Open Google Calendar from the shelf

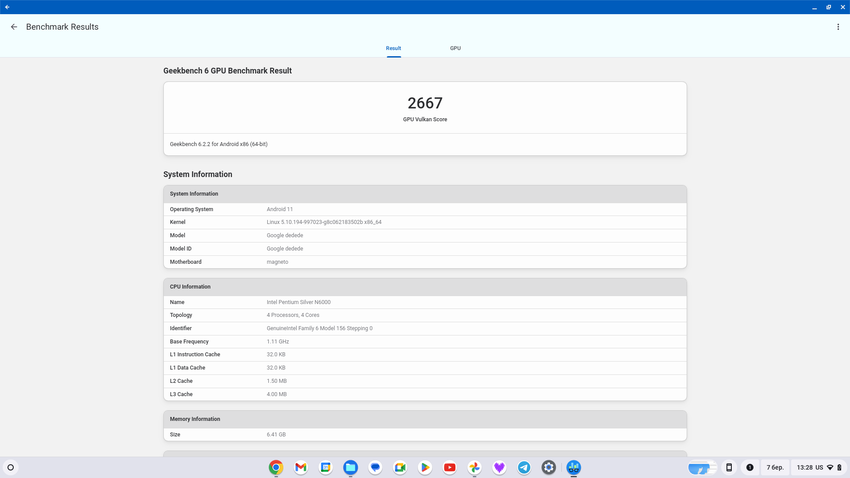pos(326,467)
